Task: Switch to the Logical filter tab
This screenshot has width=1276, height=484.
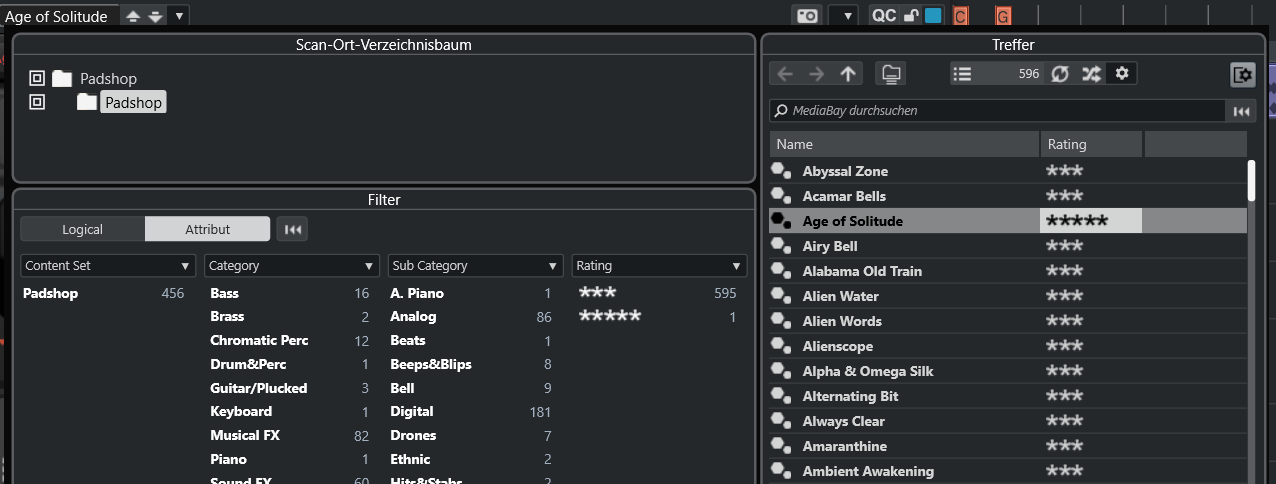Action: (83, 229)
